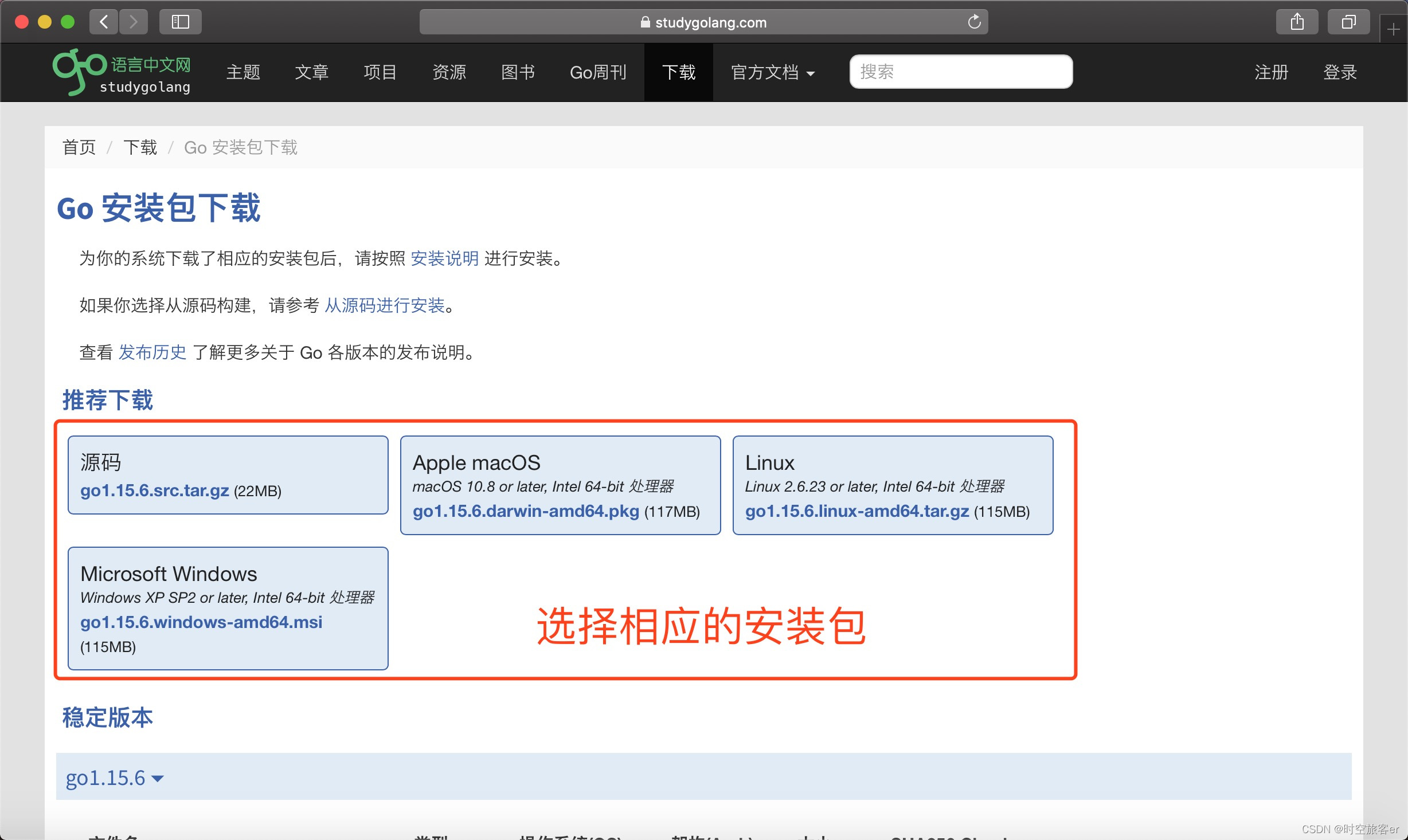Image resolution: width=1408 pixels, height=840 pixels.
Task: Download go1.15.6.linux-amd64.tar.gz
Action: (x=857, y=511)
